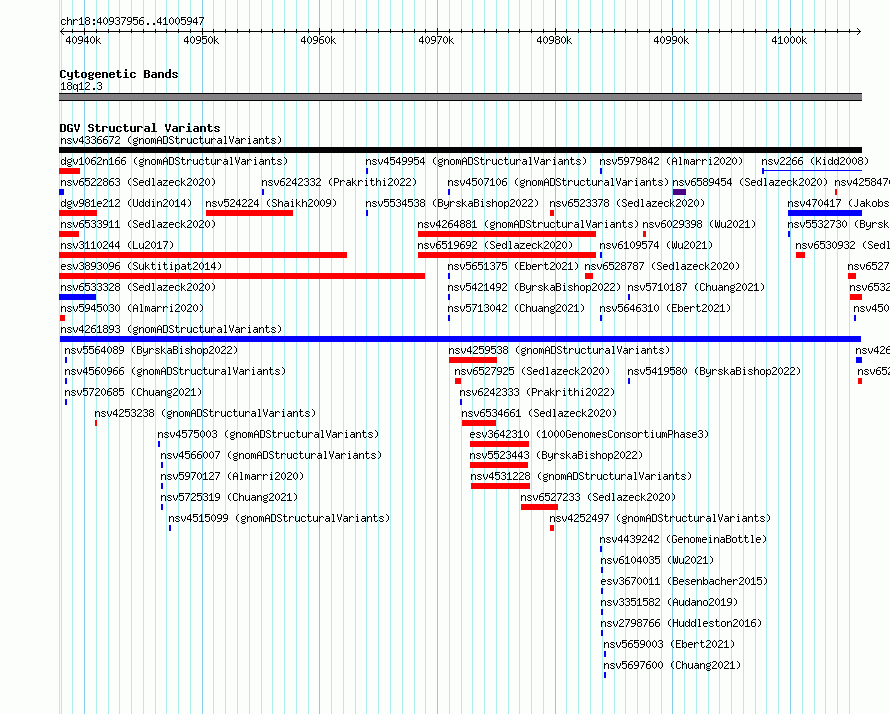Viewport: 890px width, 714px height.
Task: Open nsv4261893 gnomADStructuralVariants label
Action: [171, 329]
